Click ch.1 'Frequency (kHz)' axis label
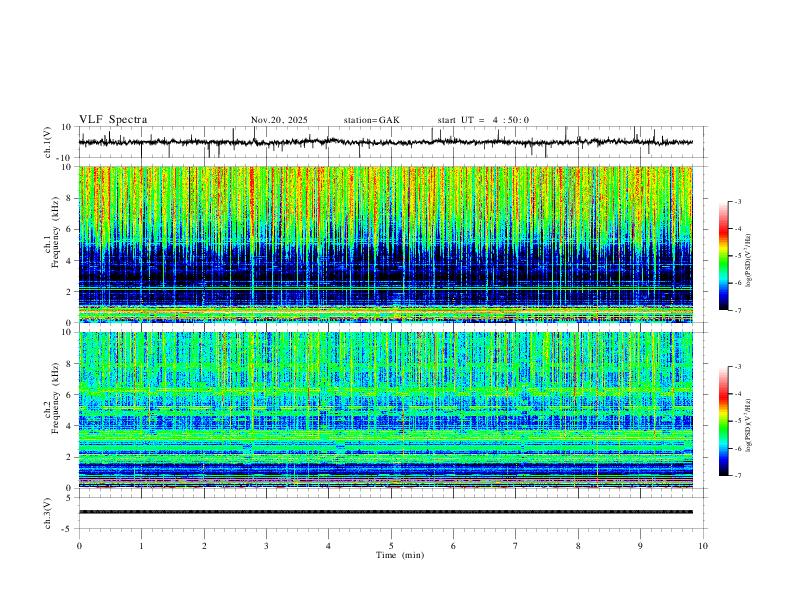 click(56, 232)
